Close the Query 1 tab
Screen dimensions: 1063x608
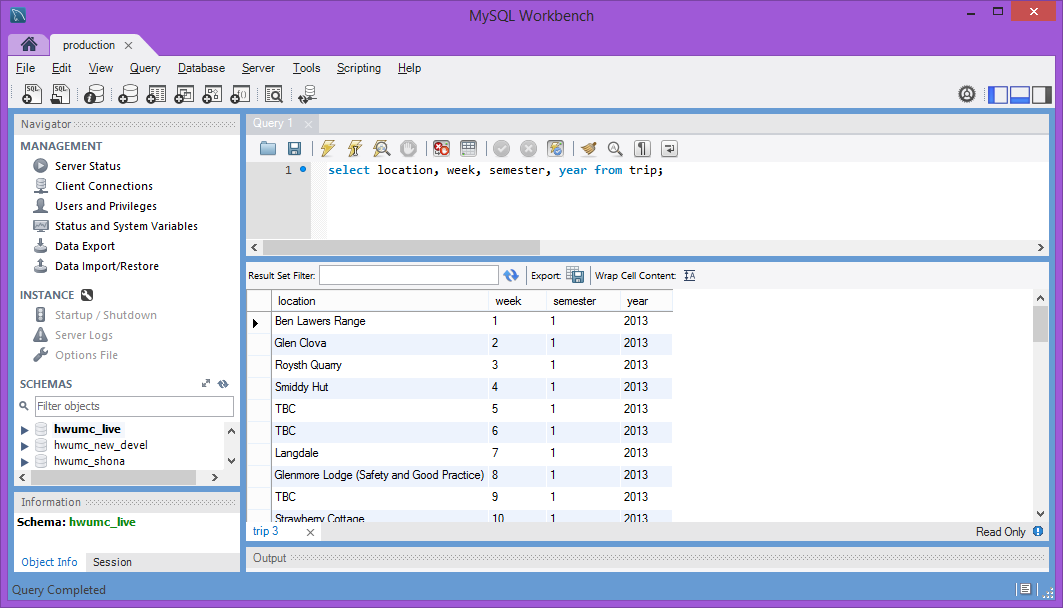[308, 124]
